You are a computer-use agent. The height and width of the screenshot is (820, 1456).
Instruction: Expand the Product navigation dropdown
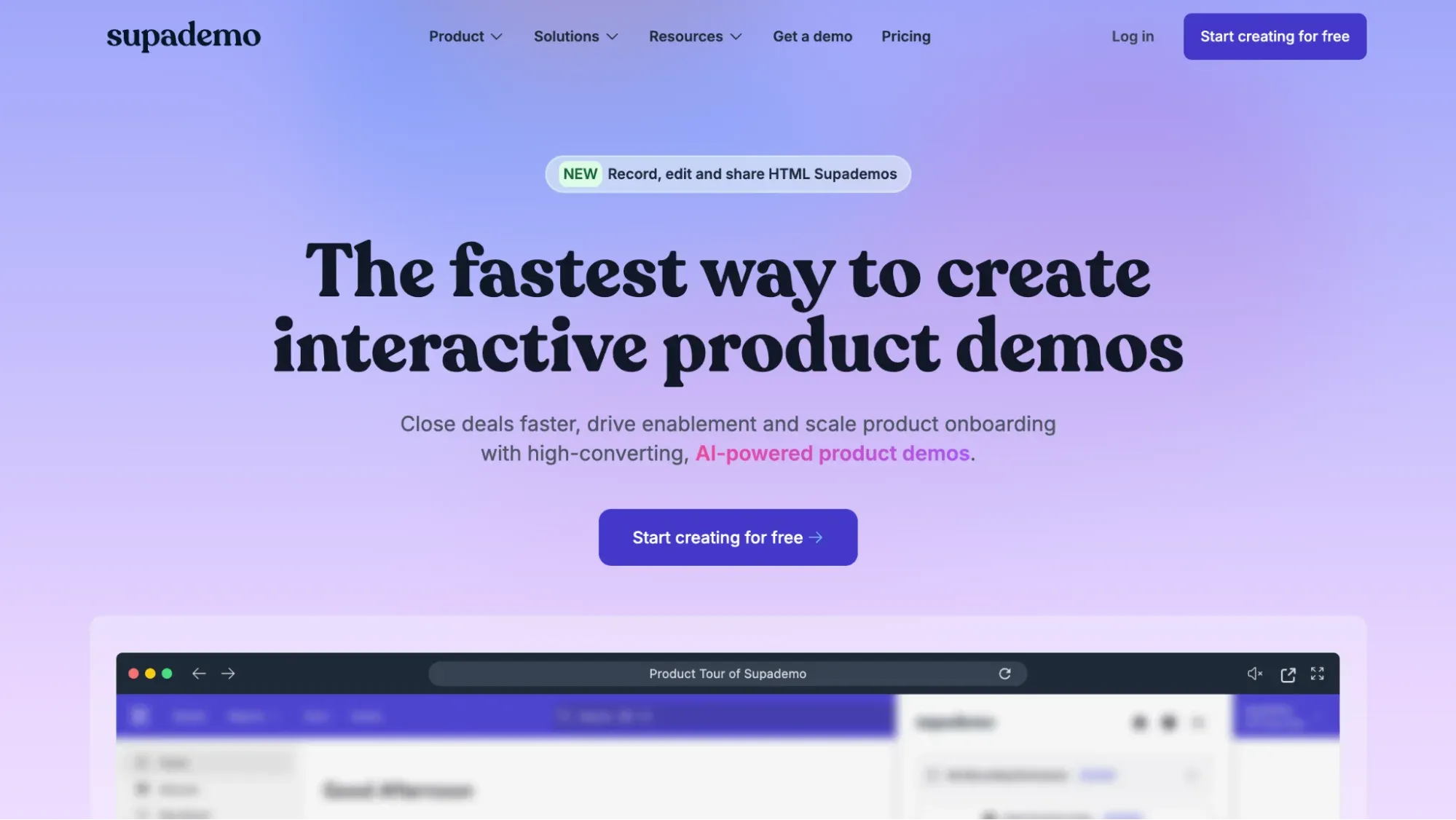465,36
